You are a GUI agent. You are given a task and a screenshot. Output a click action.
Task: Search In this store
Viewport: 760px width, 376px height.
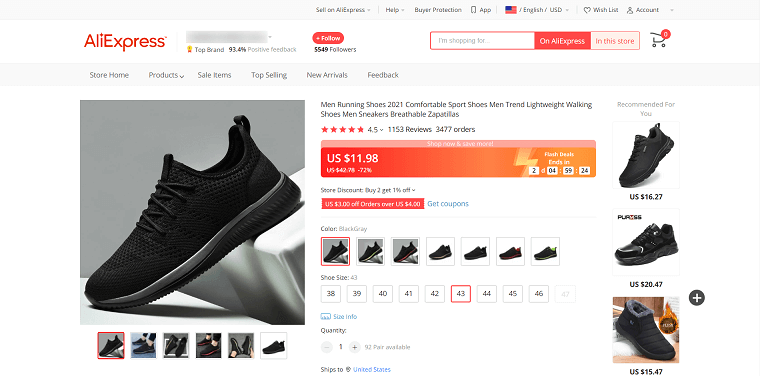615,41
